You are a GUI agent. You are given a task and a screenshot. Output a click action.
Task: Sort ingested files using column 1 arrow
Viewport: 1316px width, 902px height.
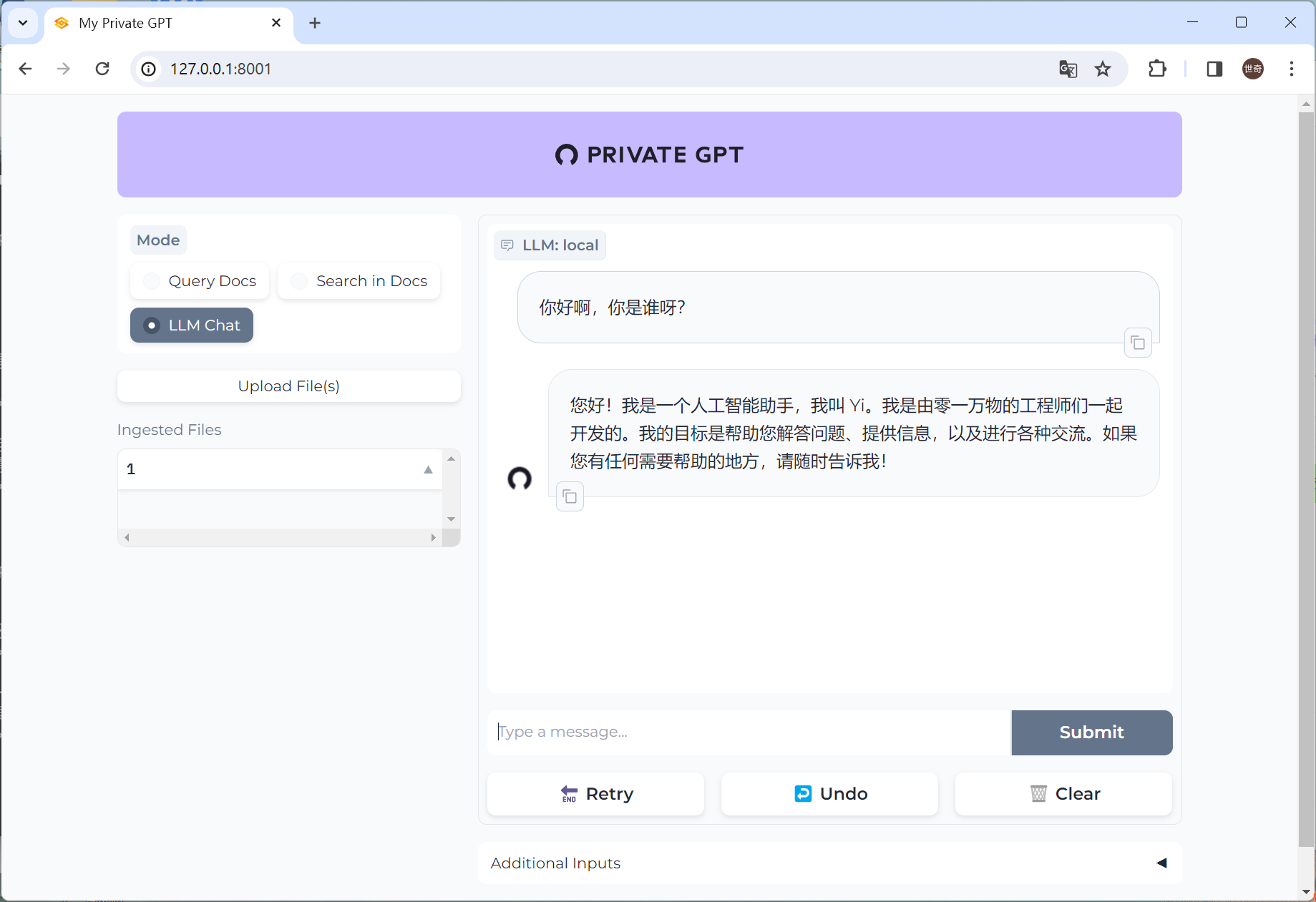428,470
